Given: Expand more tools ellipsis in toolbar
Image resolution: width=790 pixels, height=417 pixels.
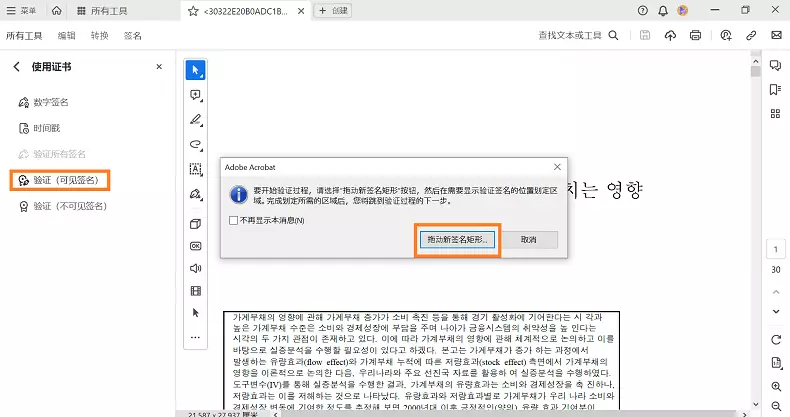Looking at the screenshot, I should (196, 338).
